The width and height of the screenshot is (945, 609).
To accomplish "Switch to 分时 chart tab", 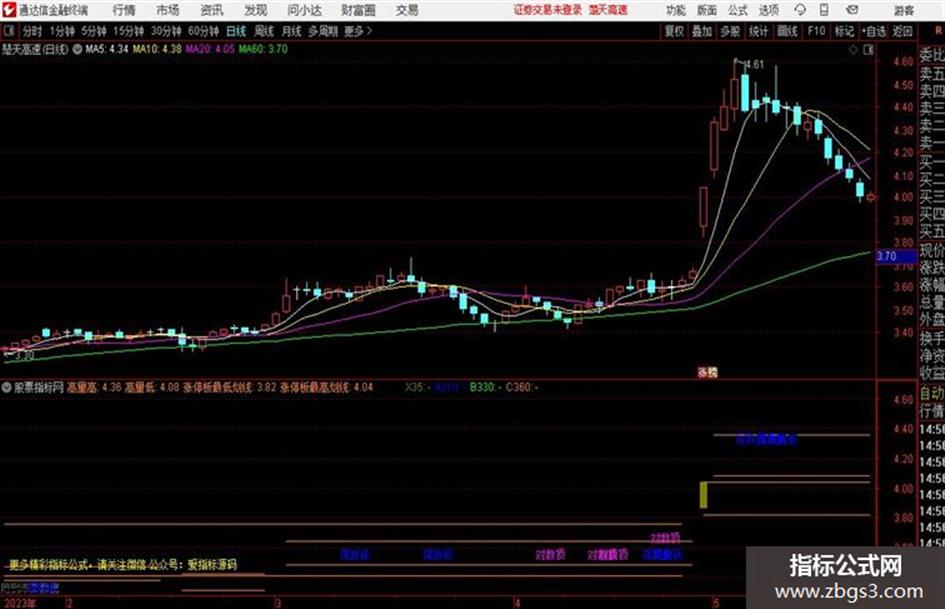I will click(x=33, y=31).
